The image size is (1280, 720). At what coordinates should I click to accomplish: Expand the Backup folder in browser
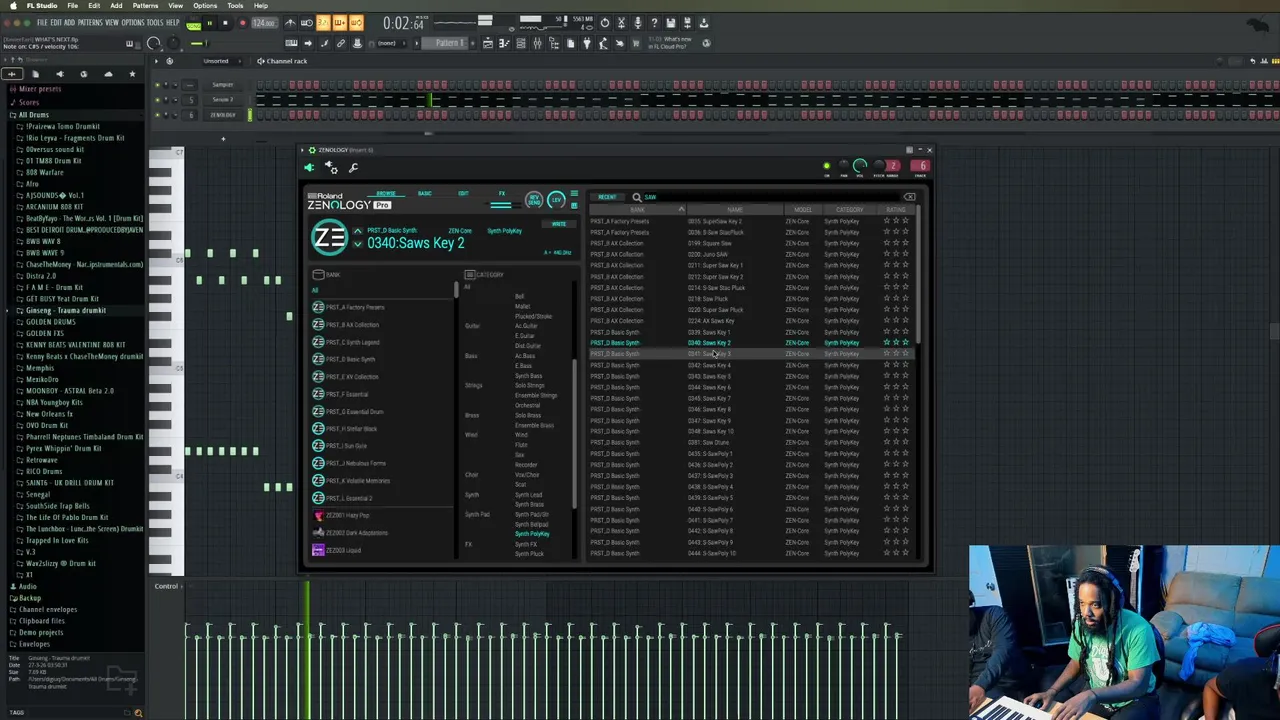point(29,598)
